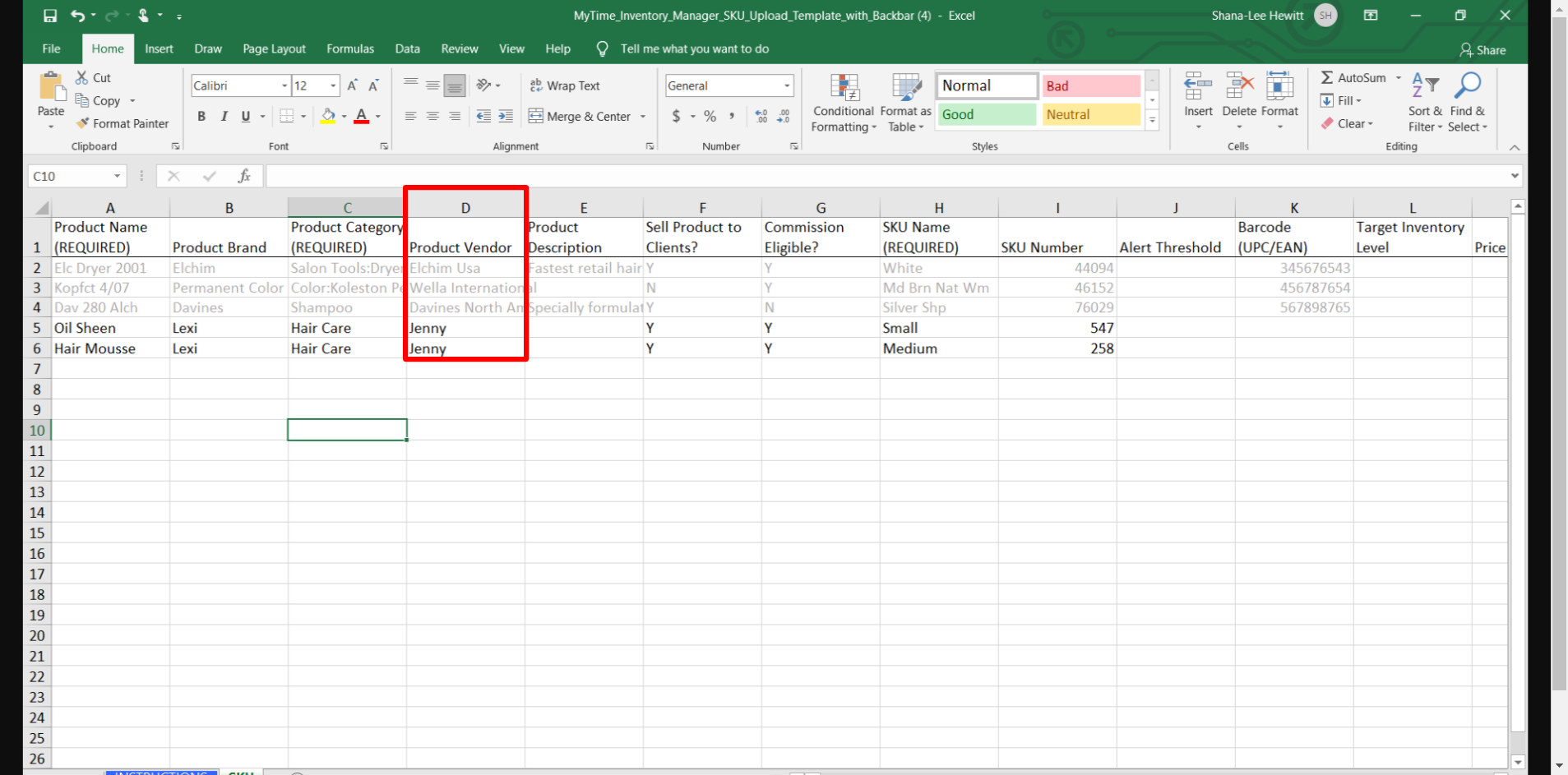Open the Insert Function fx dialog

[x=244, y=176]
